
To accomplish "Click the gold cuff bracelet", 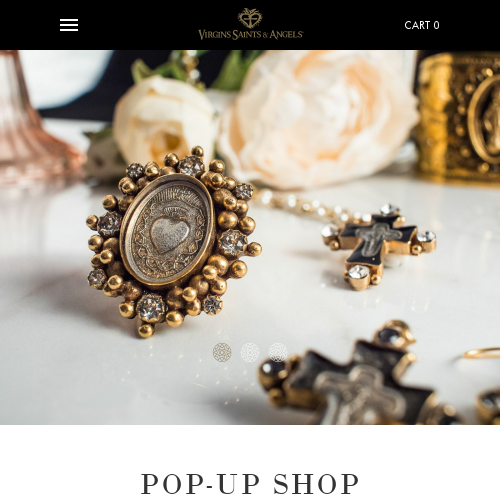I will point(458,117).
